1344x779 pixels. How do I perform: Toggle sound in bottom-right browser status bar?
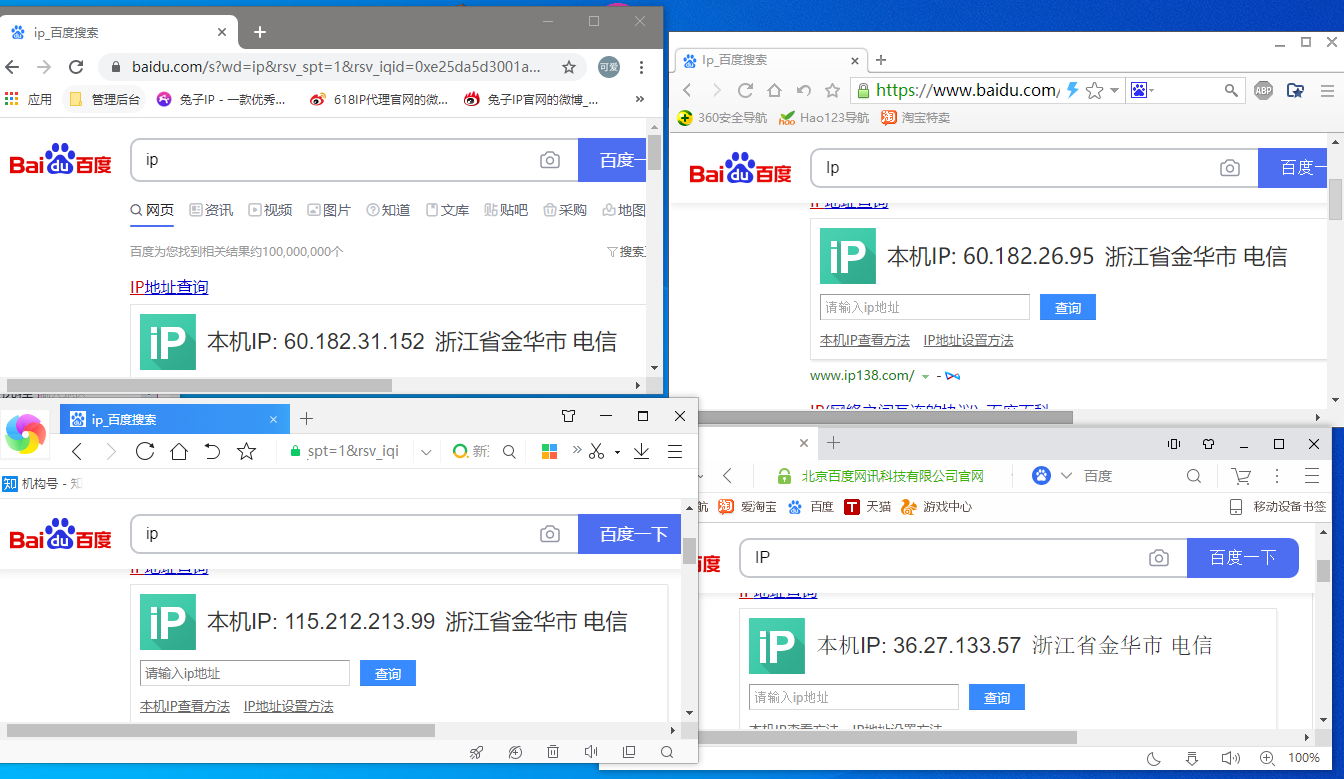click(1231, 759)
